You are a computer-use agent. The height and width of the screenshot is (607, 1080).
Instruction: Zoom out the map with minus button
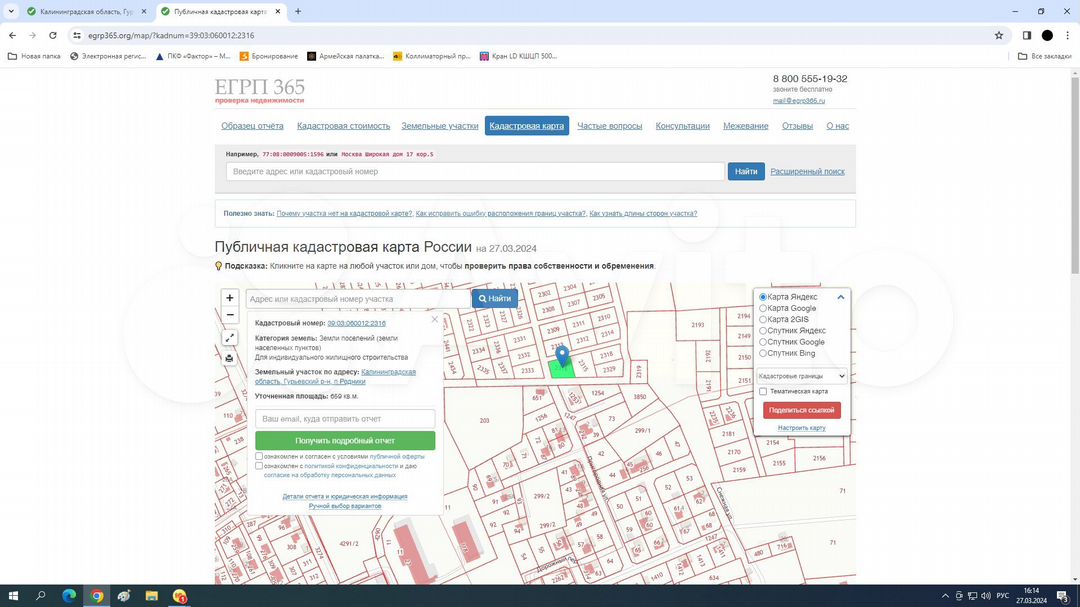click(230, 315)
